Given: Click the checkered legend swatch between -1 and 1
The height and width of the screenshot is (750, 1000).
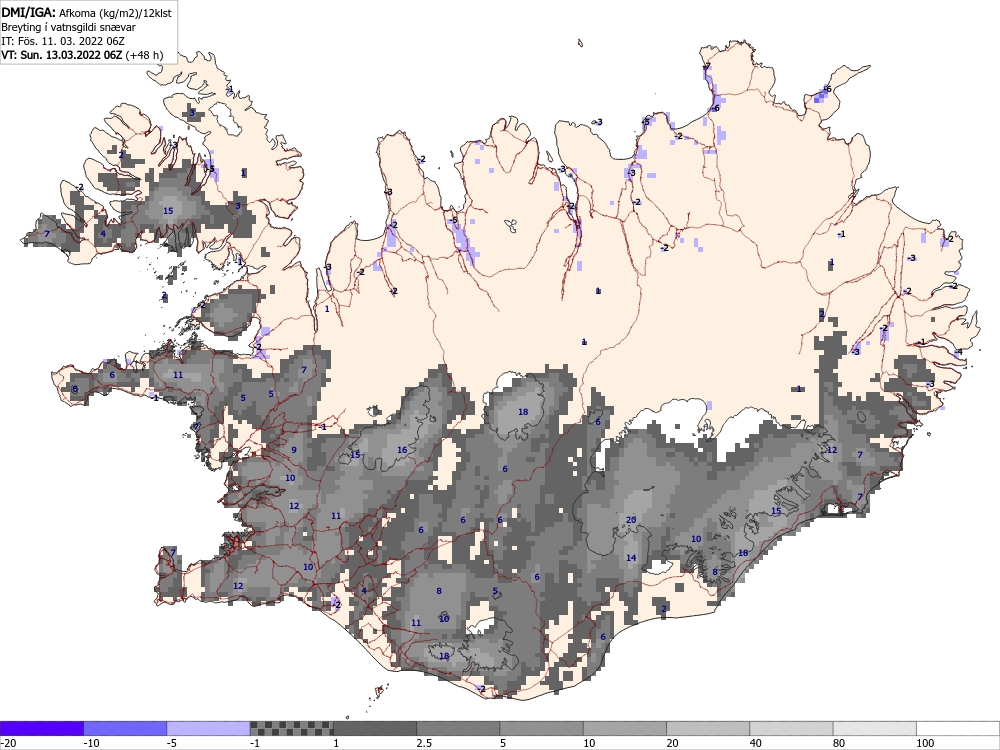Looking at the screenshot, I should tap(291, 728).
